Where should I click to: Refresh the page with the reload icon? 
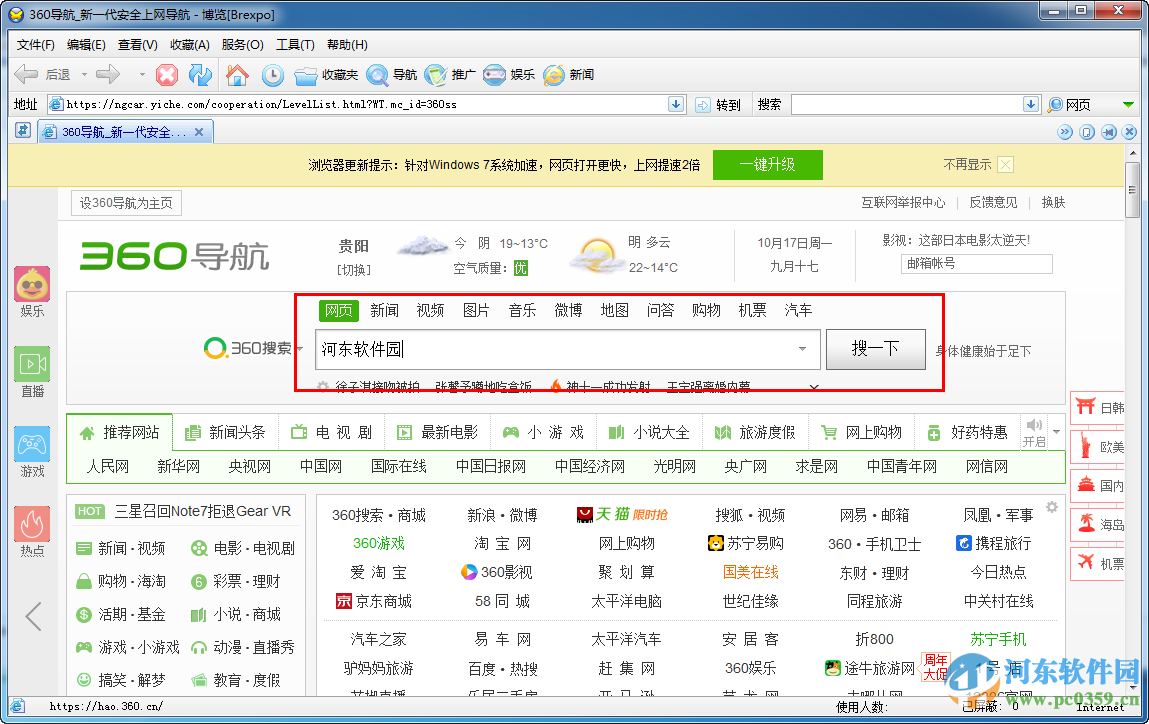pyautogui.click(x=199, y=73)
